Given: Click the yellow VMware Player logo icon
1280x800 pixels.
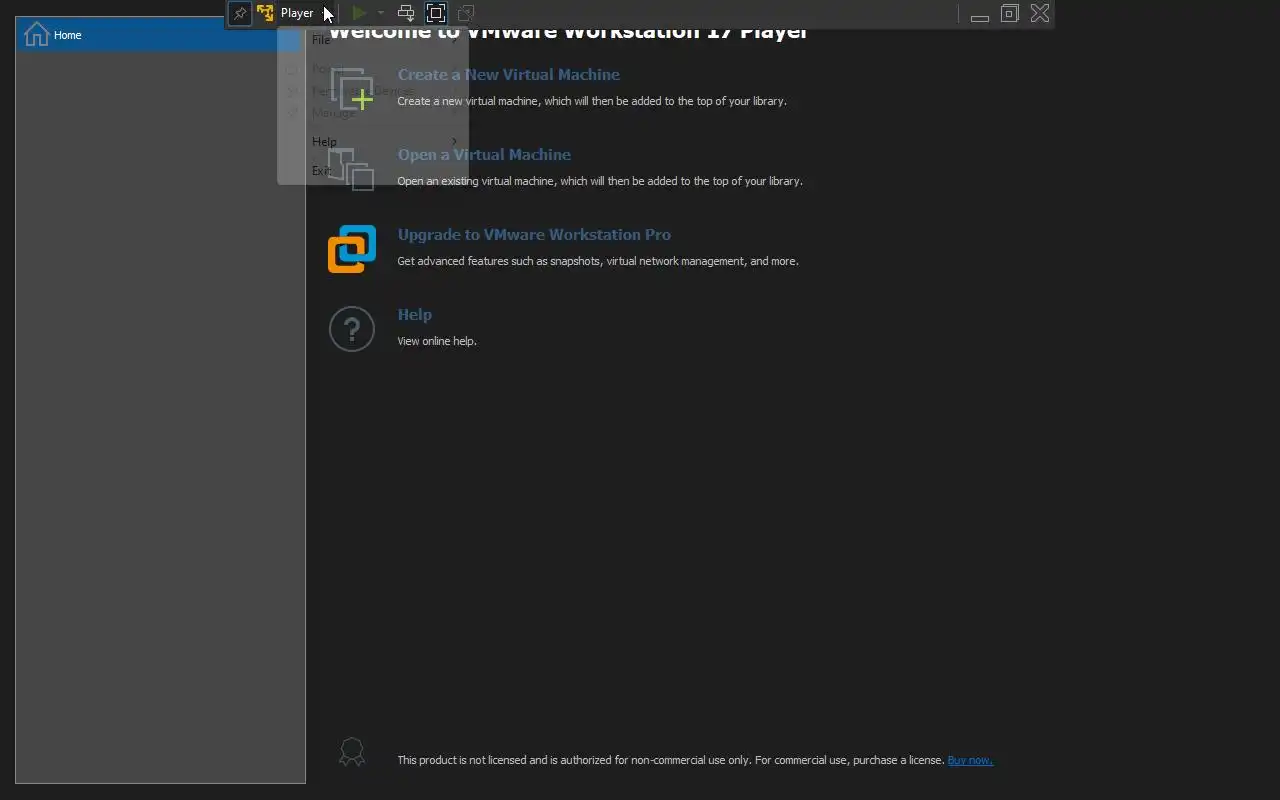Looking at the screenshot, I should (265, 13).
